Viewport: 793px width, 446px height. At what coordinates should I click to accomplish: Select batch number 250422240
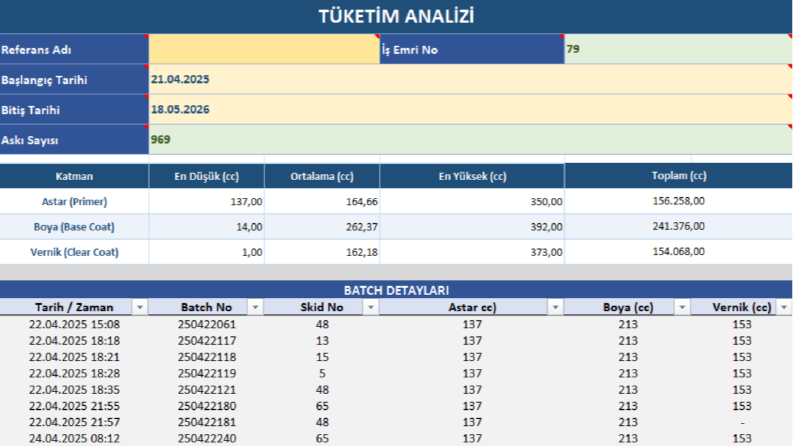coord(206,438)
